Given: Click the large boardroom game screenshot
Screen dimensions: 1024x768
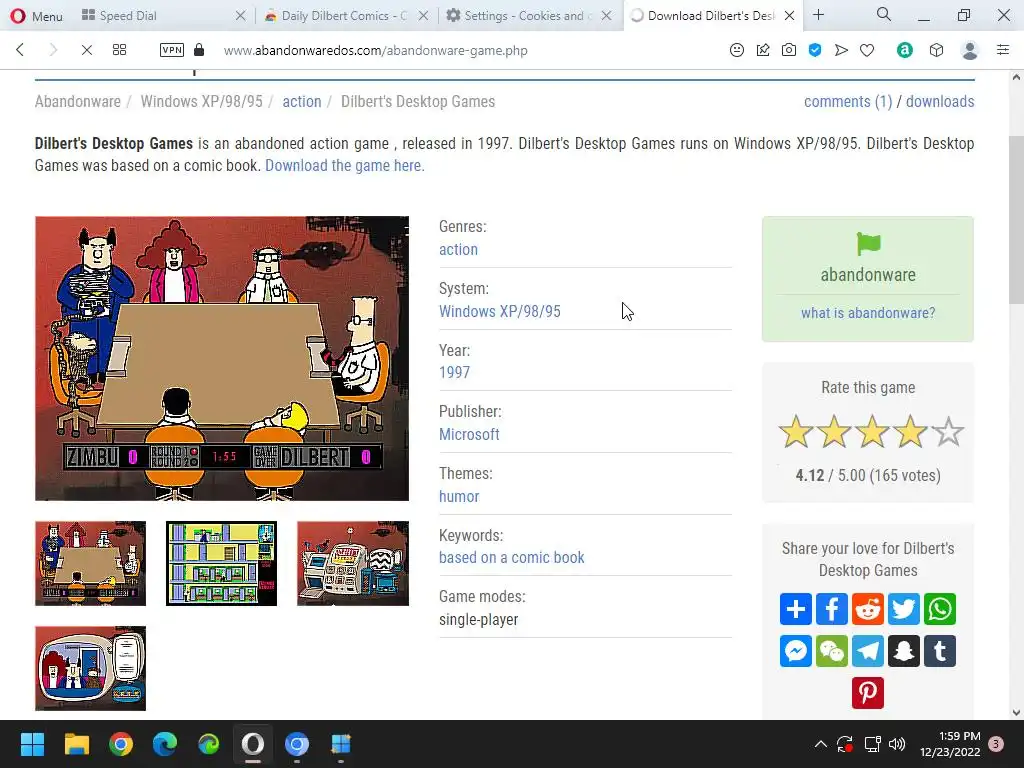Looking at the screenshot, I should coord(222,359).
